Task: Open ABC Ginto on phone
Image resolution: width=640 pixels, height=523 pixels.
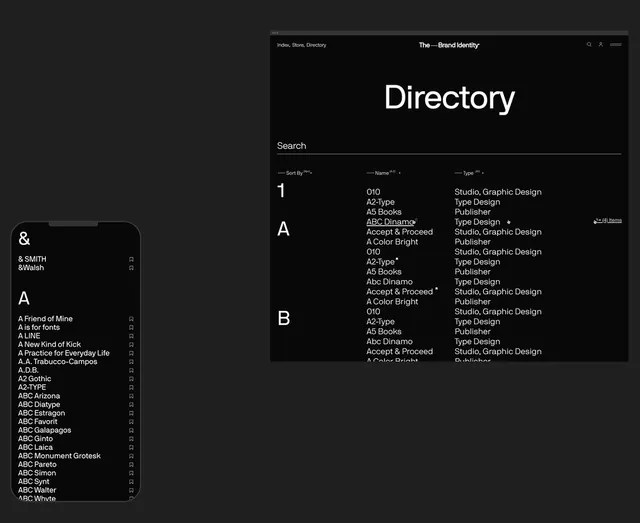Action: point(36,439)
